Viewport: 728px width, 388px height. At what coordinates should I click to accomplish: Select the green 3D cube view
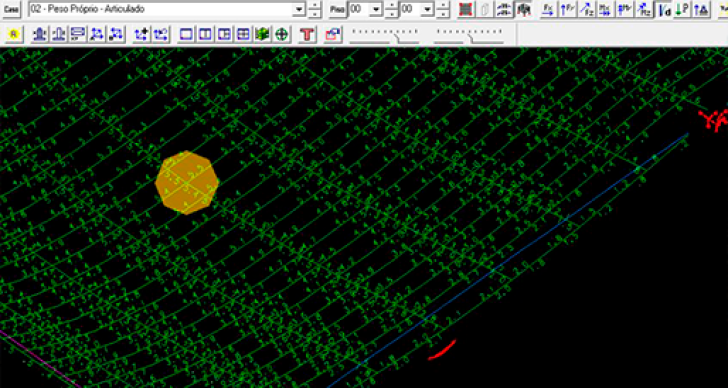point(262,34)
